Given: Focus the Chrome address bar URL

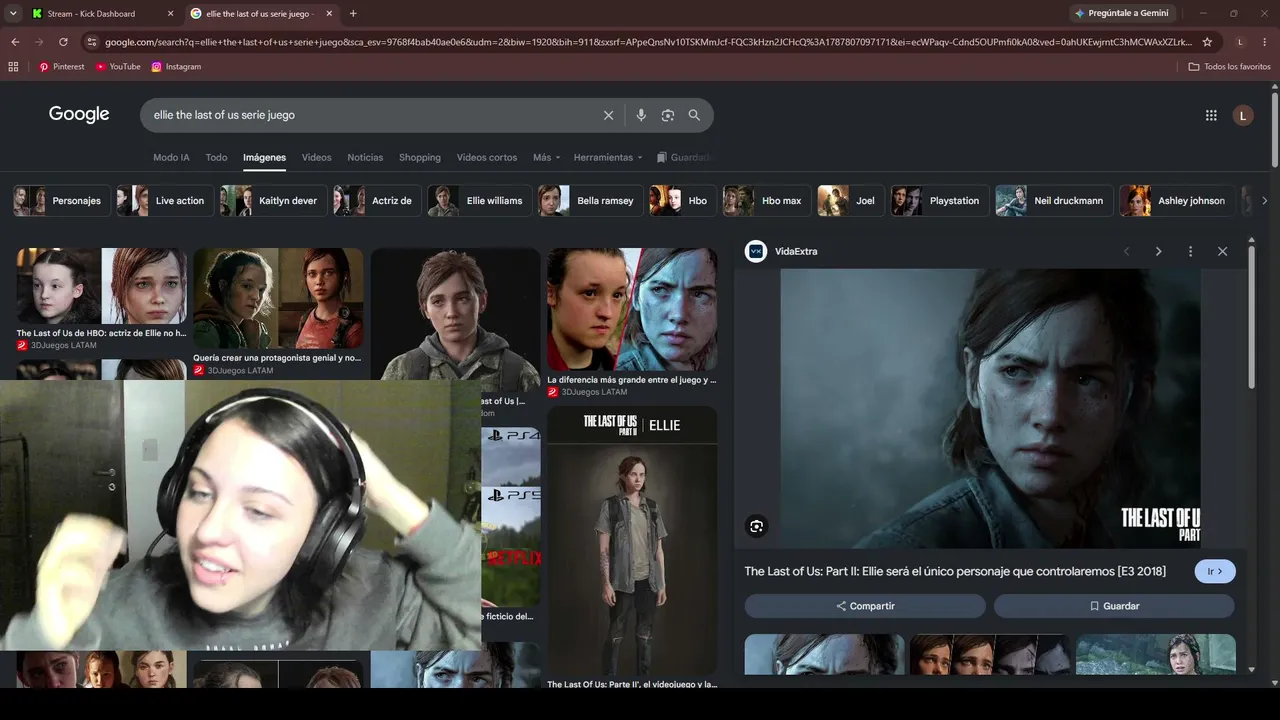Looking at the screenshot, I should click(648, 42).
